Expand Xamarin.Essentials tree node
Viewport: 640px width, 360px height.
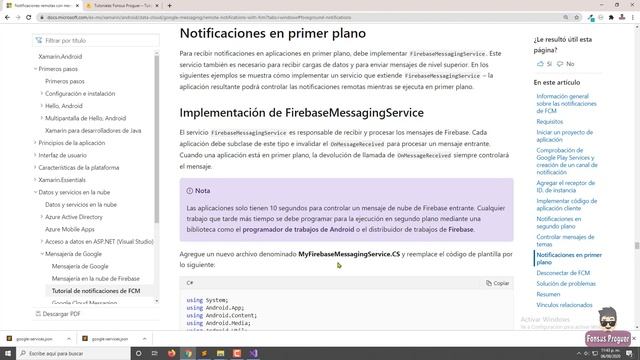[36, 180]
